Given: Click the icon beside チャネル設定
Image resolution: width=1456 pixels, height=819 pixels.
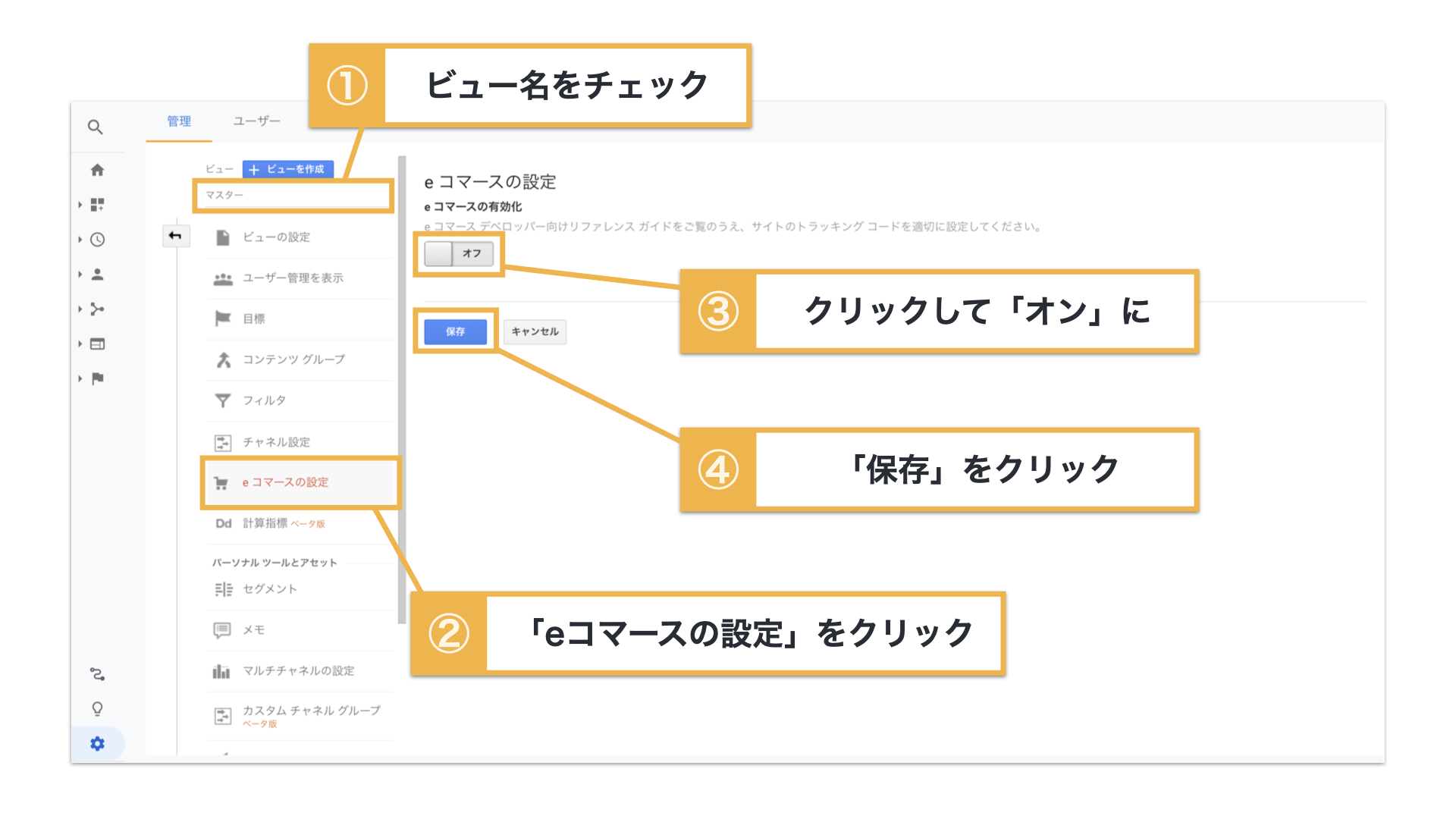Looking at the screenshot, I should pos(223,442).
